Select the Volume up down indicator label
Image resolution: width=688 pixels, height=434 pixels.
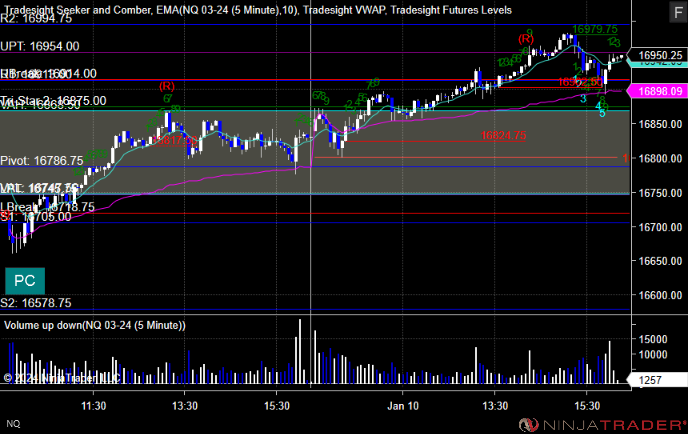(x=95, y=325)
